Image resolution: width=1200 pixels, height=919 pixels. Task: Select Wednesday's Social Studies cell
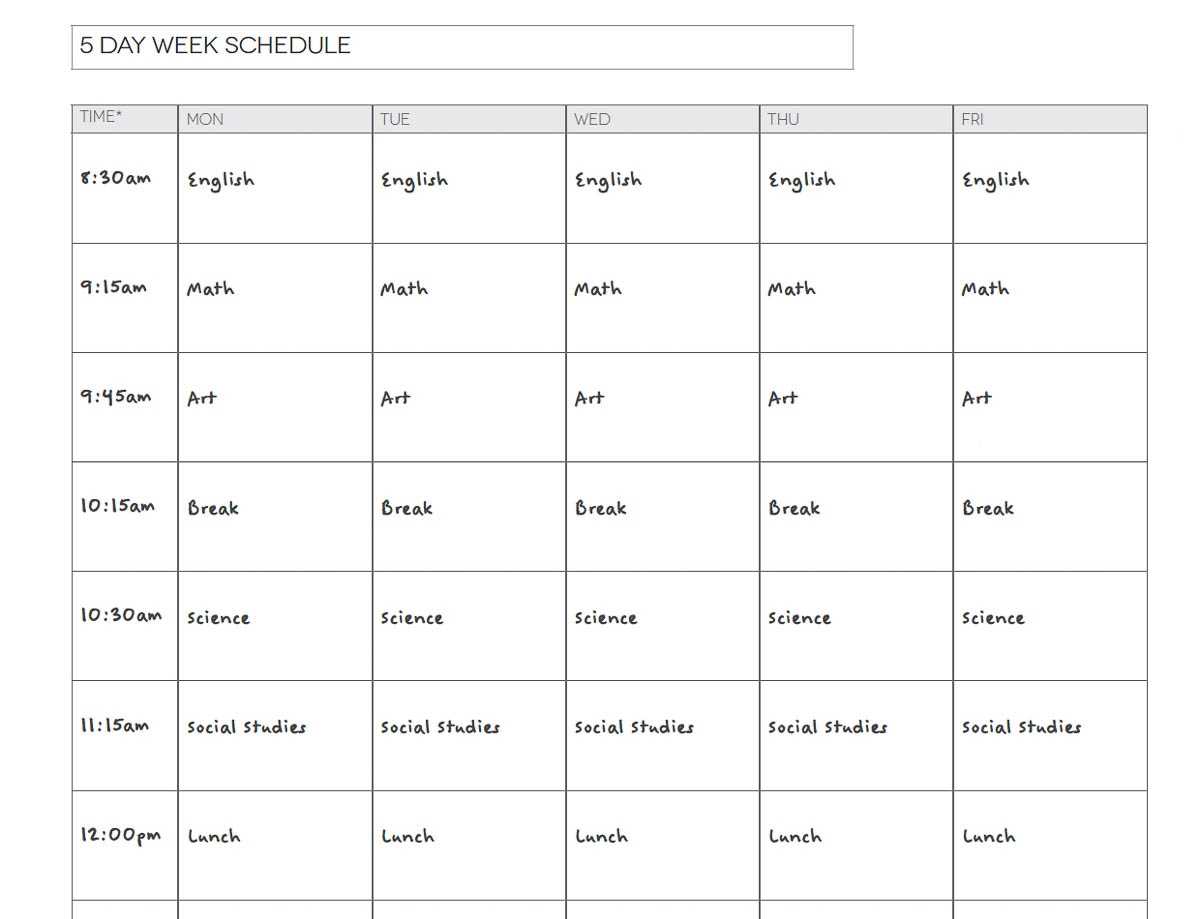(662, 735)
